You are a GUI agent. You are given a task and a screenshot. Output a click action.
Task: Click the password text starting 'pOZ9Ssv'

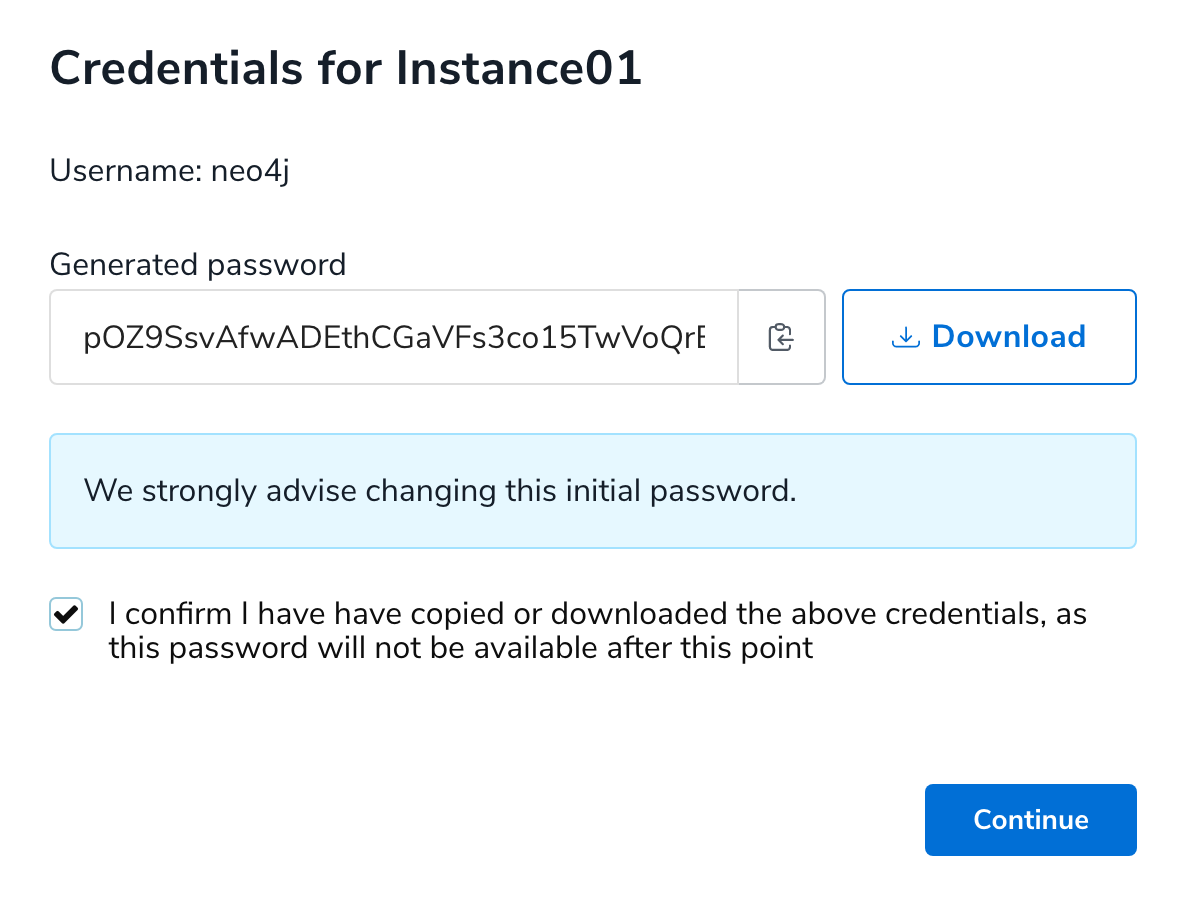coord(393,337)
